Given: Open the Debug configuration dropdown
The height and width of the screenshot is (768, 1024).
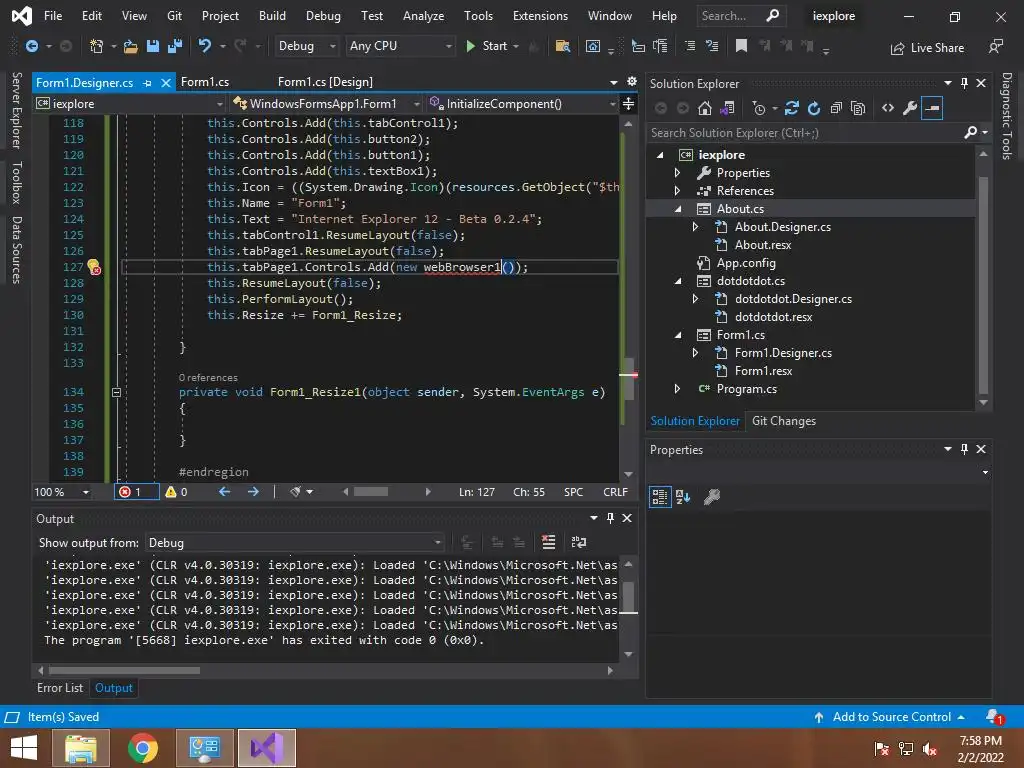Looking at the screenshot, I should click(x=307, y=46).
